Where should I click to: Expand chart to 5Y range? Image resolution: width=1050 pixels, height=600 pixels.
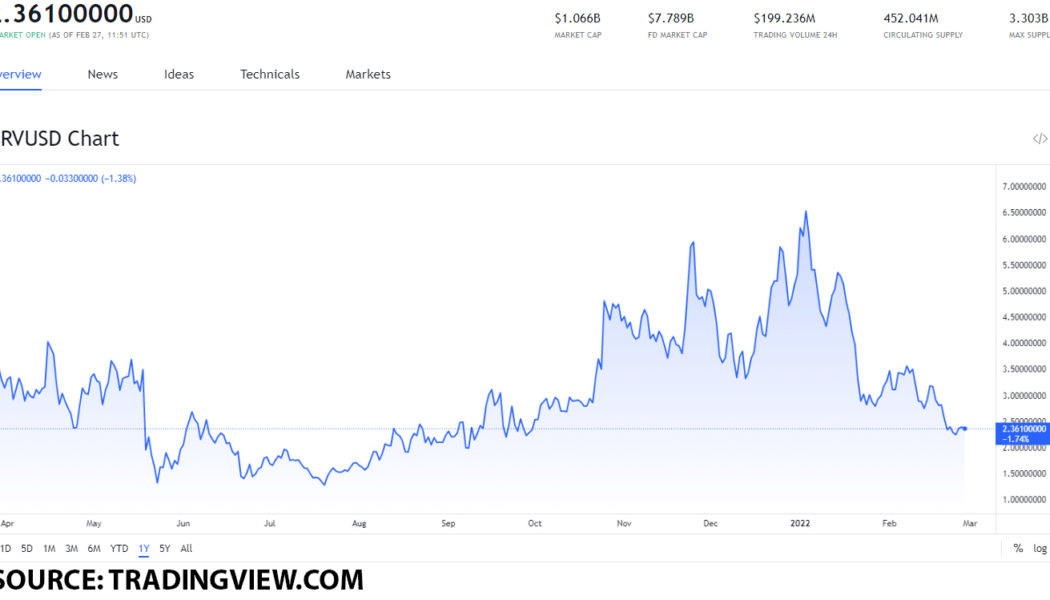[x=165, y=548]
